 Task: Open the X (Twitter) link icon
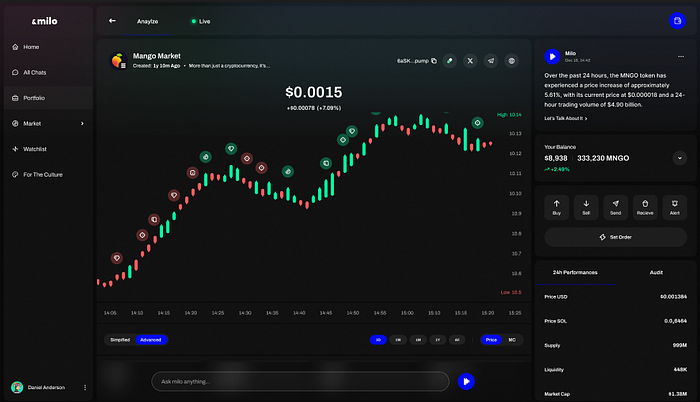(470, 61)
